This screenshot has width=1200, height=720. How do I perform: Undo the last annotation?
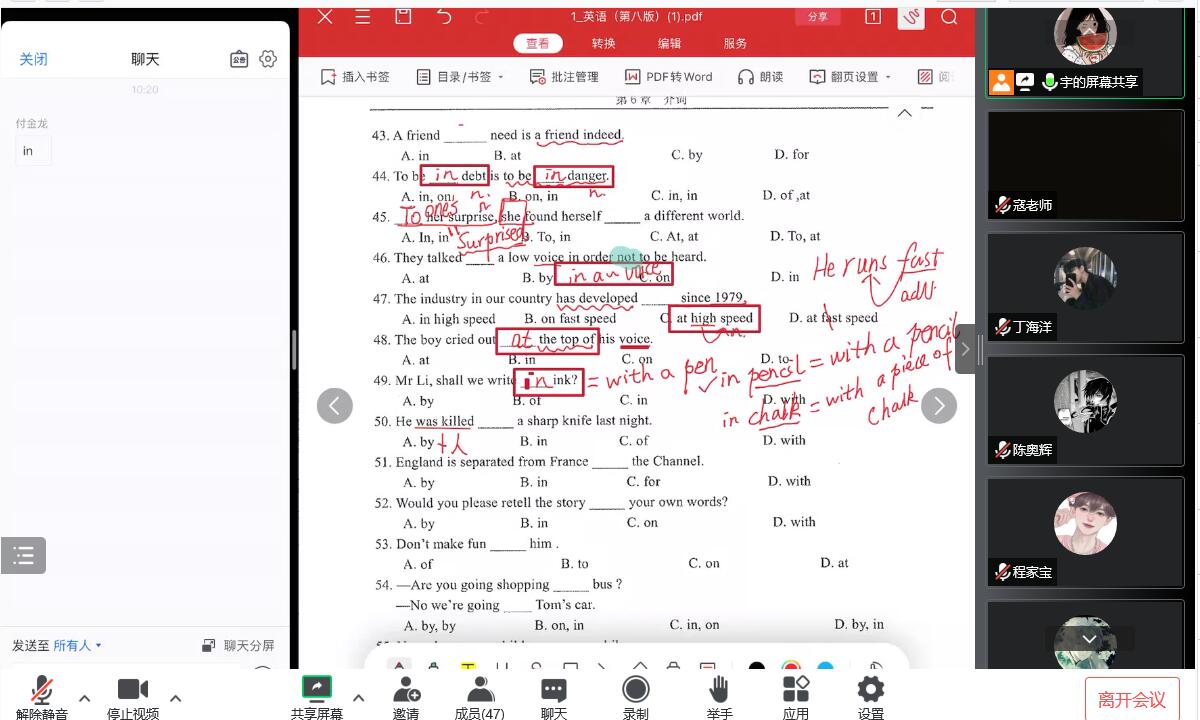[444, 17]
